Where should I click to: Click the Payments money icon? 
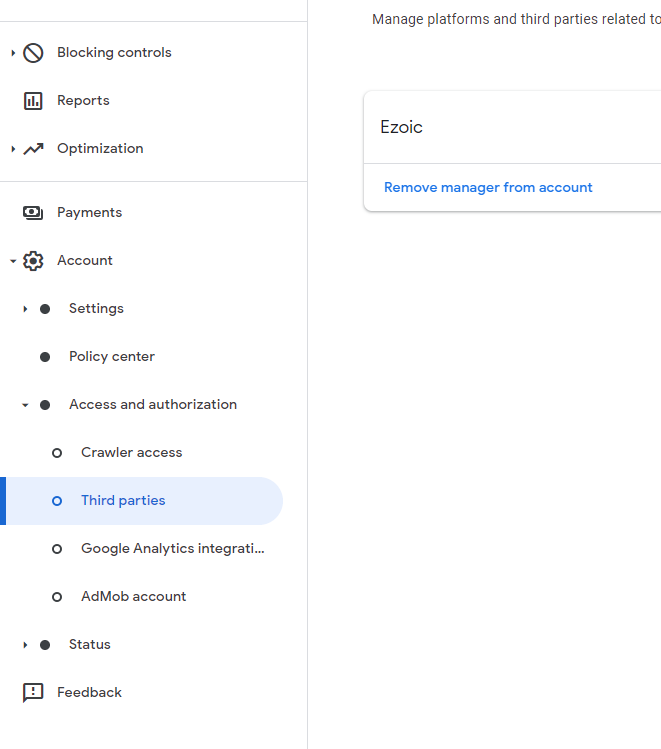point(33,213)
